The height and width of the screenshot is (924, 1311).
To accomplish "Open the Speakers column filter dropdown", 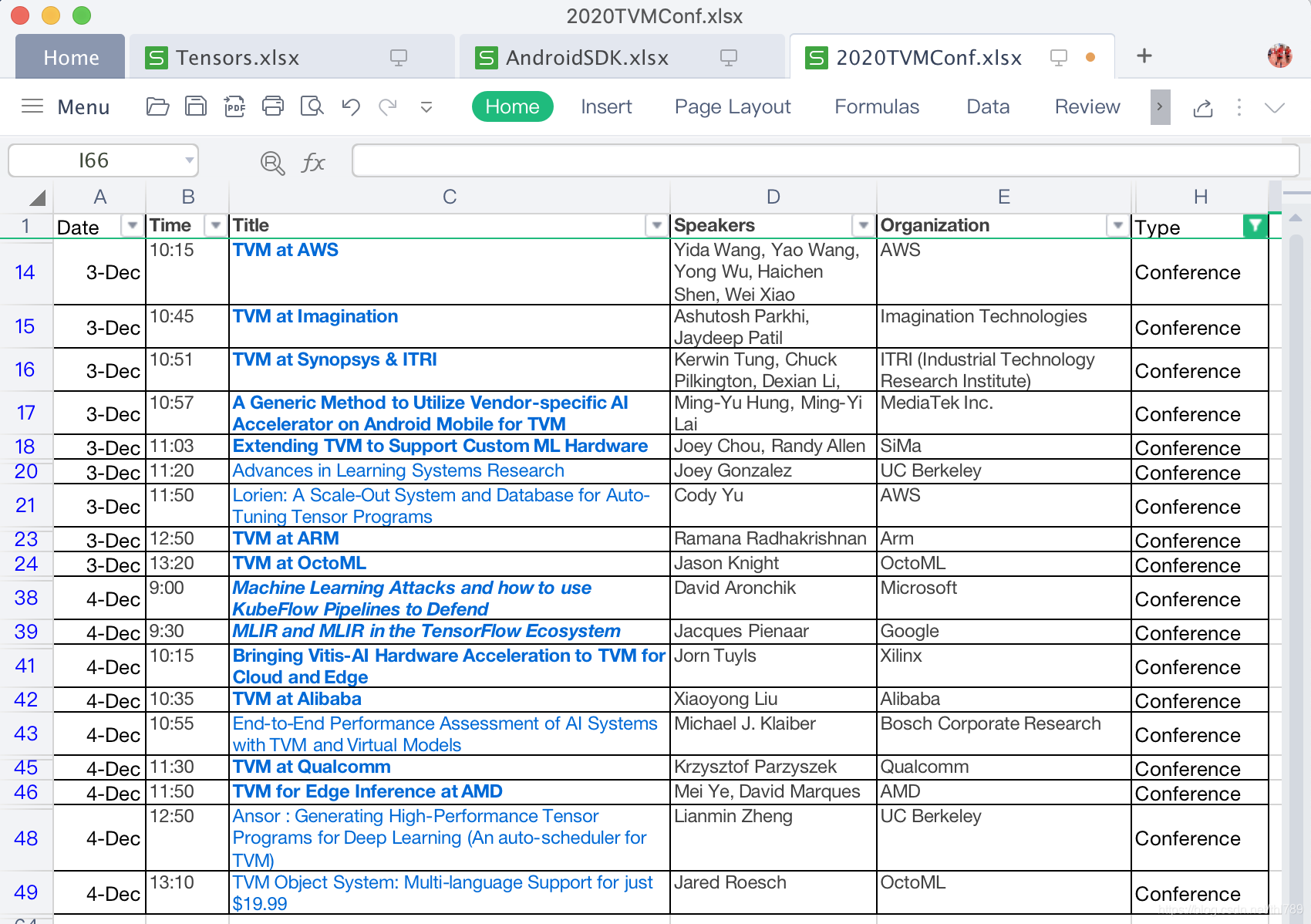I will tap(864, 225).
